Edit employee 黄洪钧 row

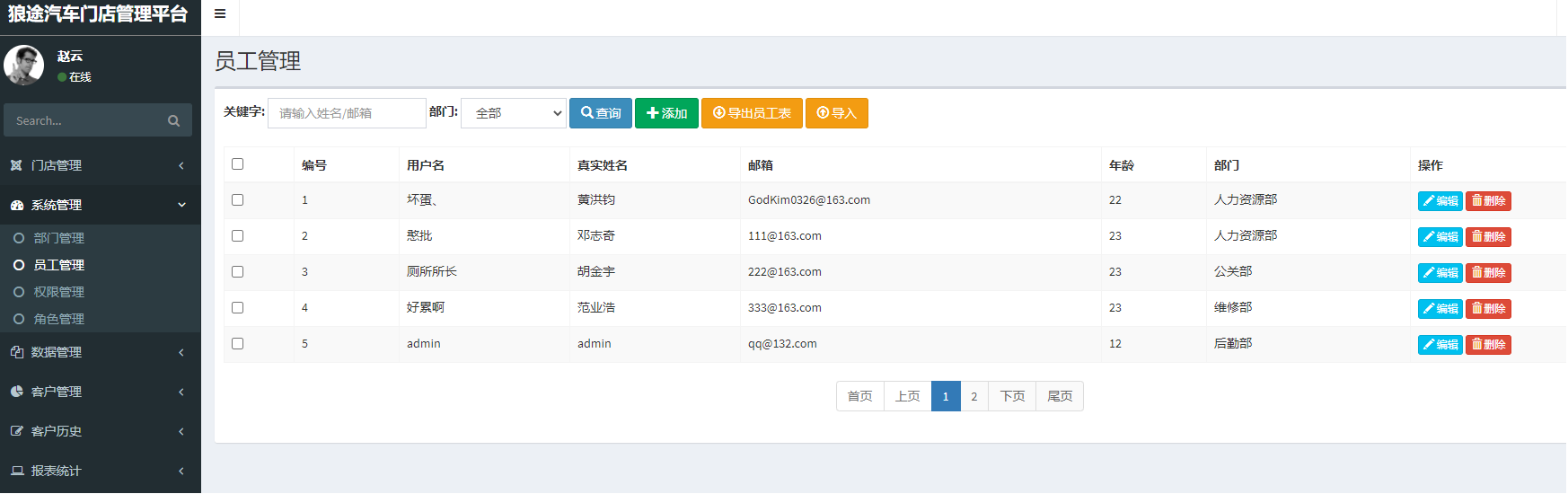pos(1440,201)
